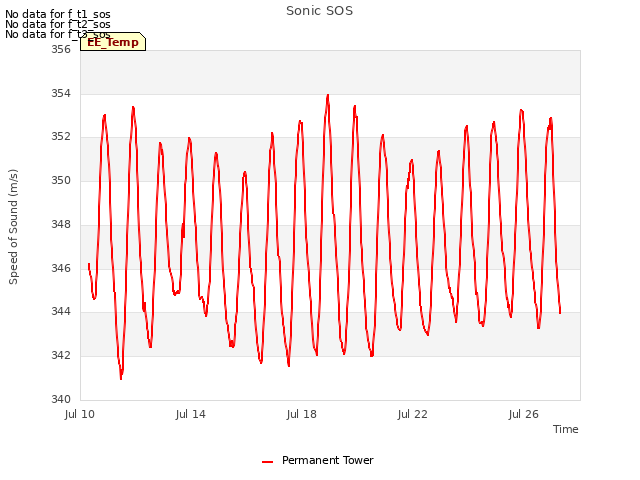Click the 340 y-axis tick label
640x480 pixels.
[61, 399]
